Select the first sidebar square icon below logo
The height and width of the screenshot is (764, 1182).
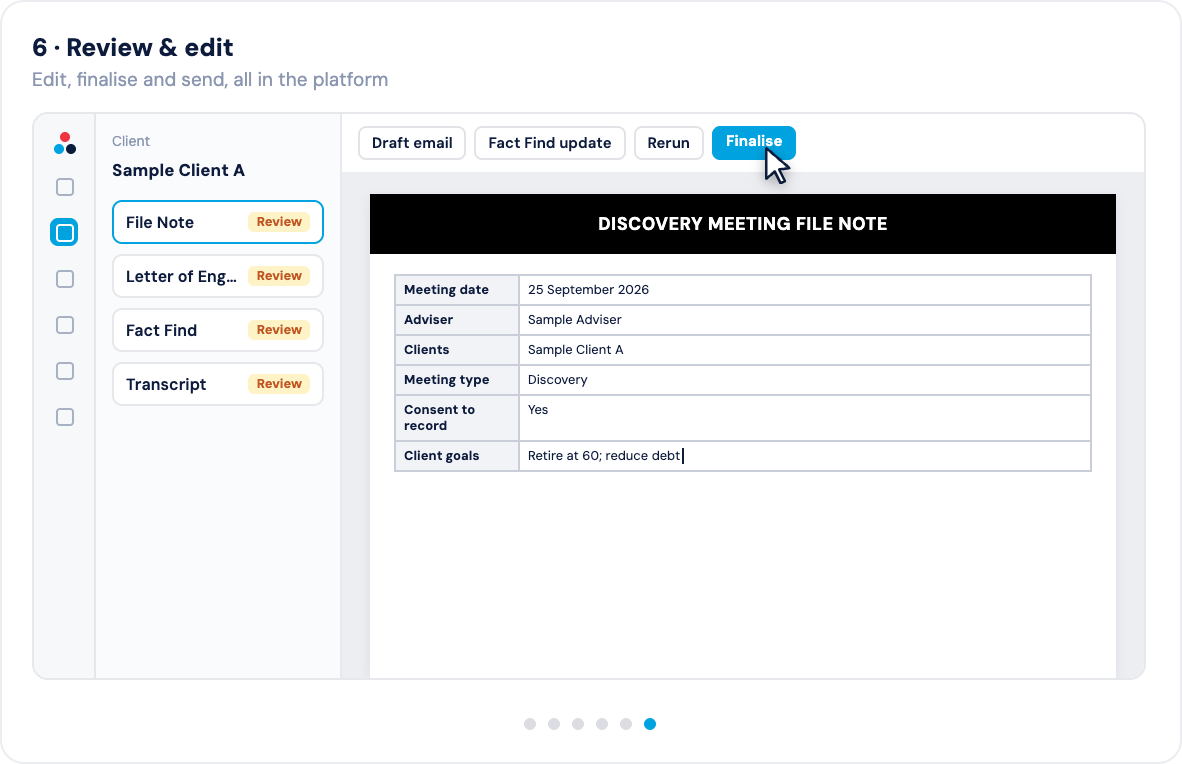[65, 187]
